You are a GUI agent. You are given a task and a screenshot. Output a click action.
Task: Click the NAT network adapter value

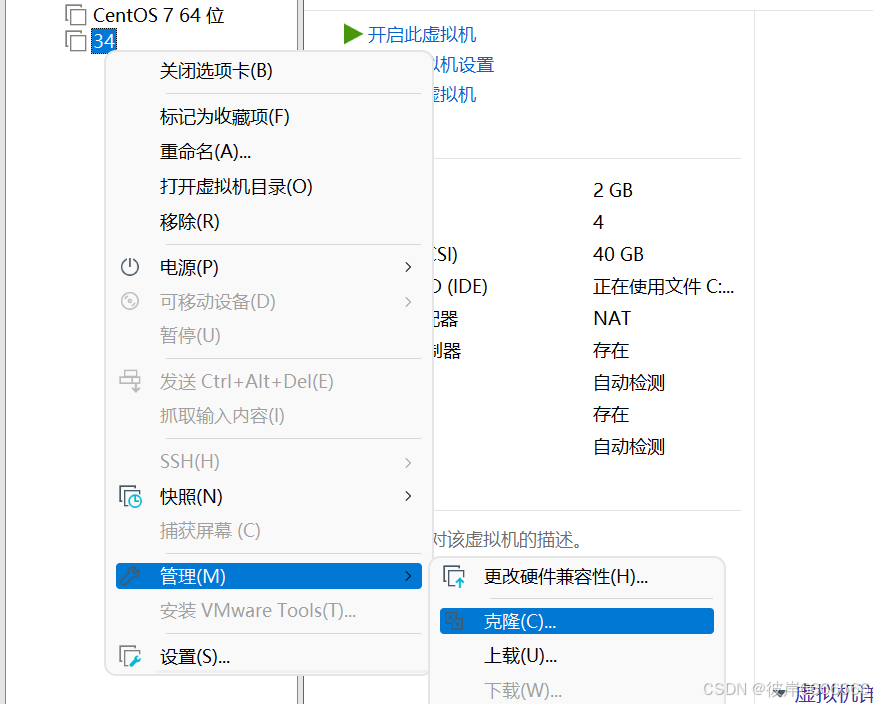pos(612,318)
